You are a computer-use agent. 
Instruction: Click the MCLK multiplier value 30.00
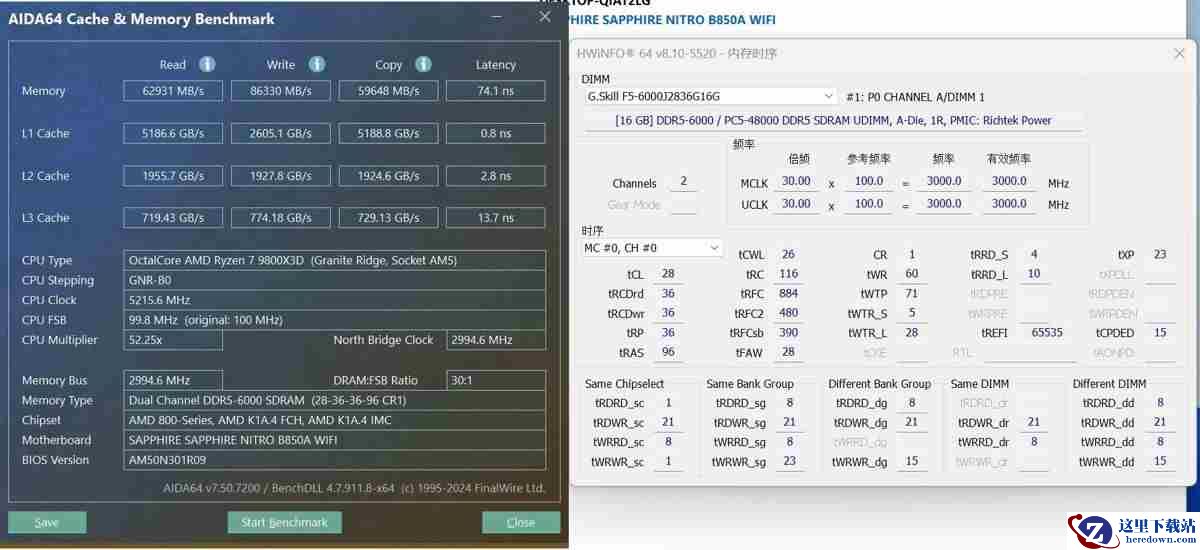(x=796, y=181)
